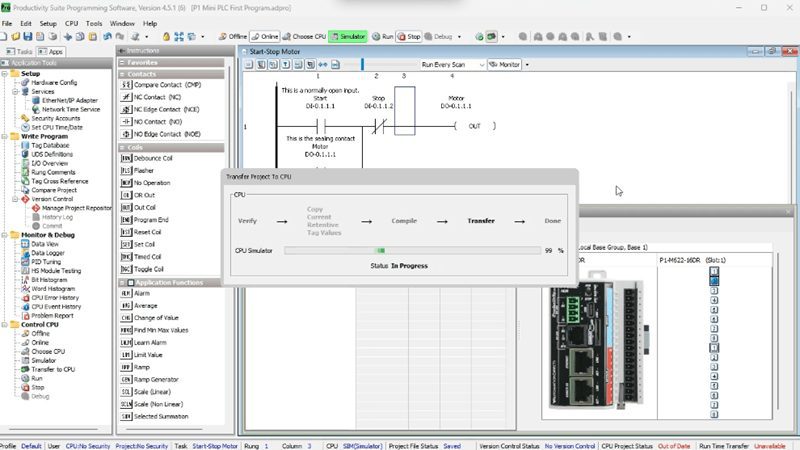Click Transfer to CPU in Control CPU
This screenshot has height=450, width=800.
pyautogui.click(x=53, y=369)
